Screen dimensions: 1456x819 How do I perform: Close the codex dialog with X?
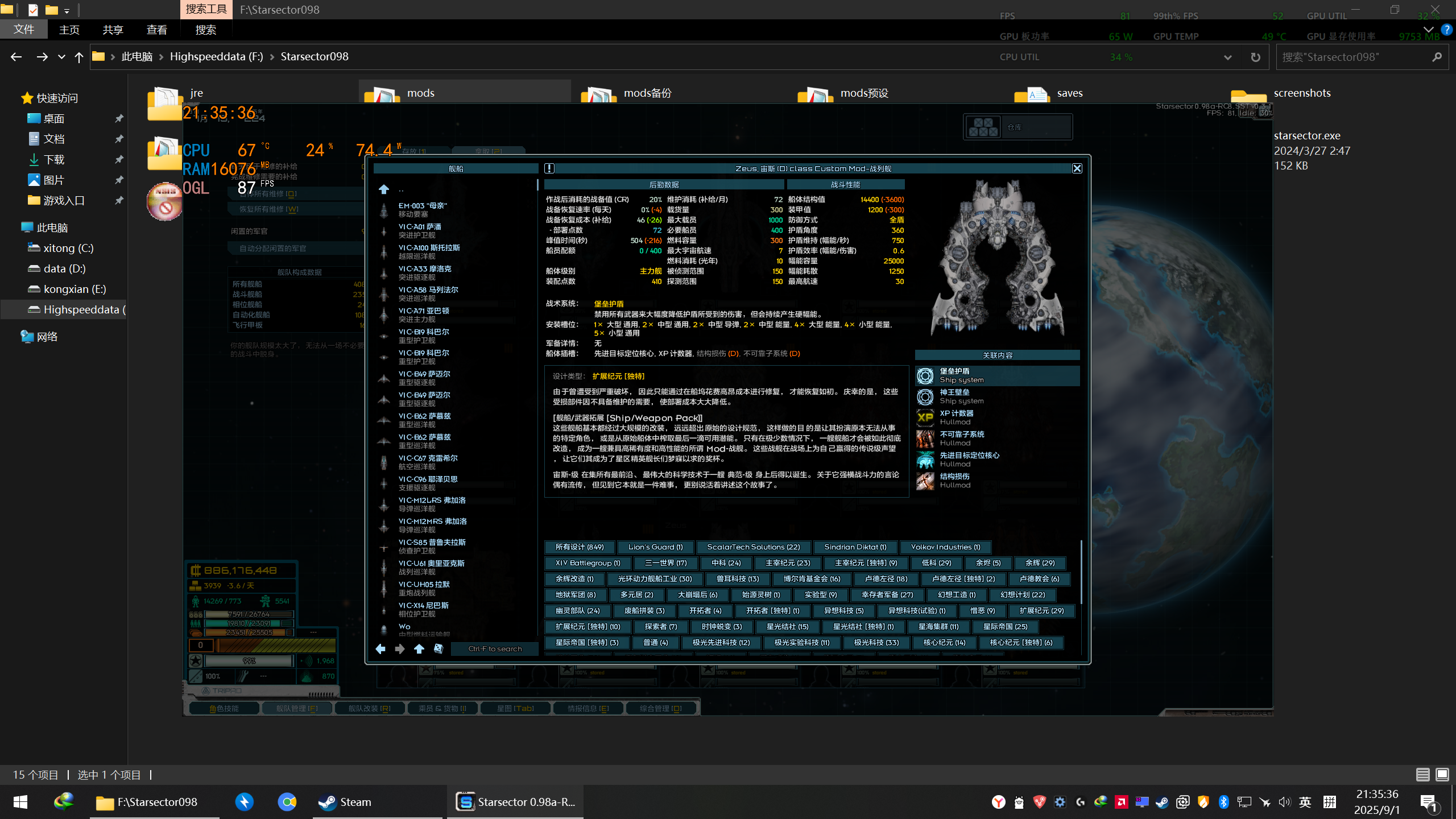(1077, 168)
